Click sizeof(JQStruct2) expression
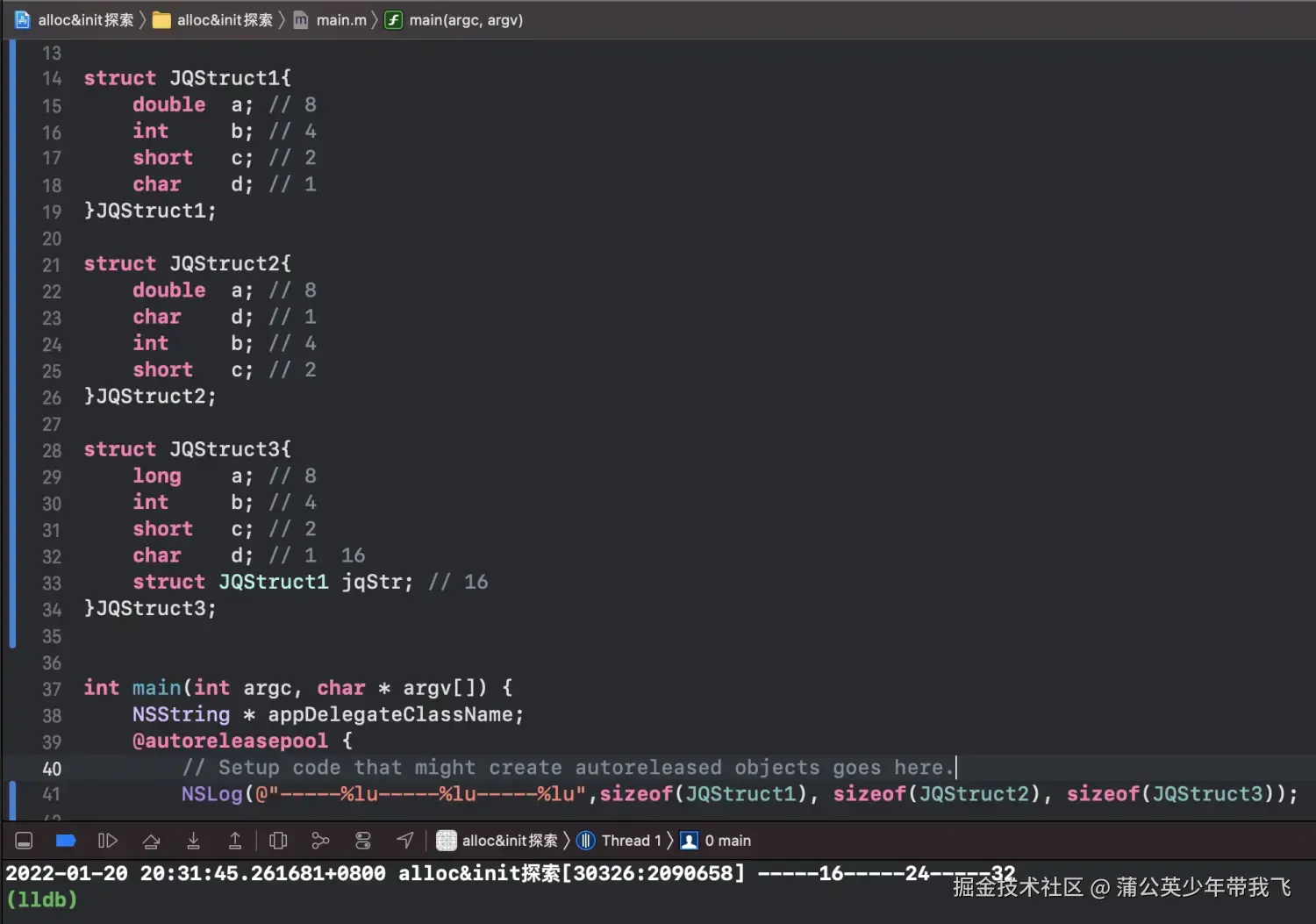 (936, 794)
